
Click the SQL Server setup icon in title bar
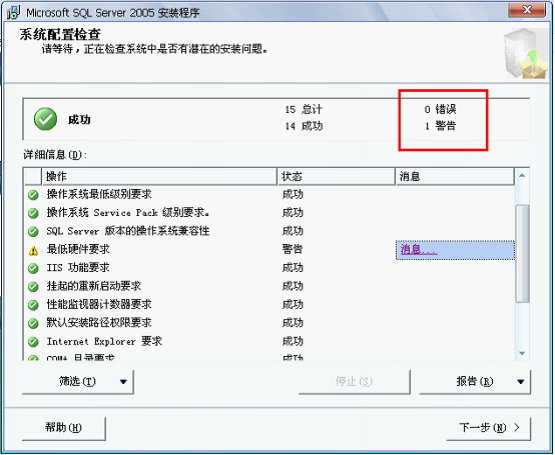[13, 12]
